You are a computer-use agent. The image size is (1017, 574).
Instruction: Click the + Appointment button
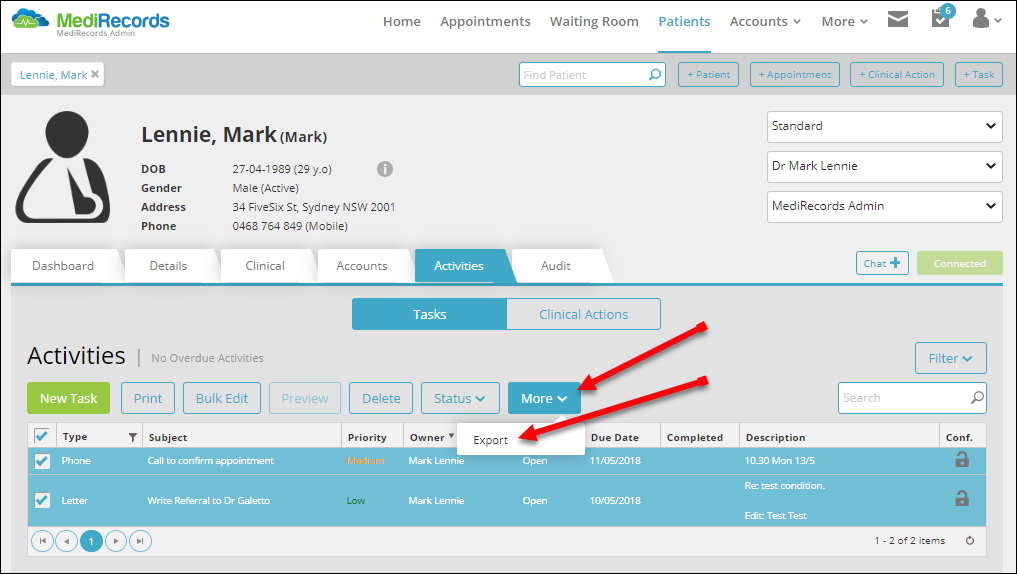click(795, 75)
